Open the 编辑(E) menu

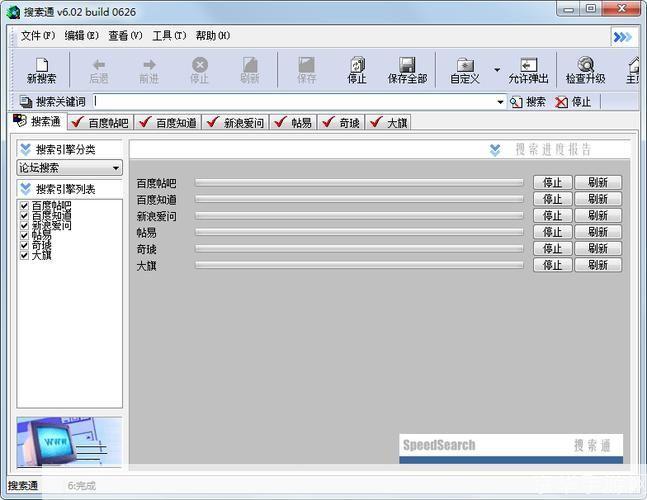pos(81,36)
